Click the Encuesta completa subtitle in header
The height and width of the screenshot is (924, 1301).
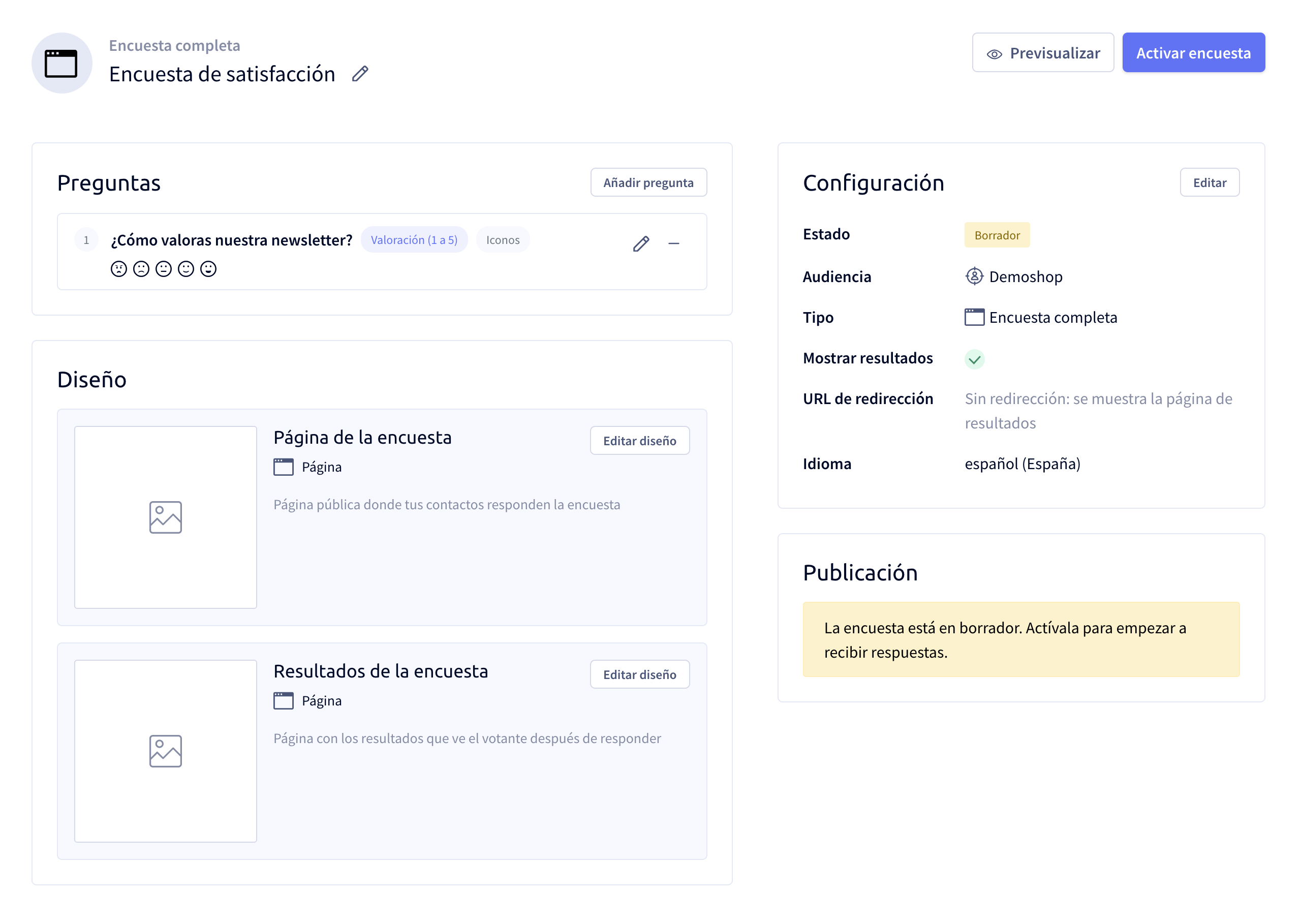point(175,46)
